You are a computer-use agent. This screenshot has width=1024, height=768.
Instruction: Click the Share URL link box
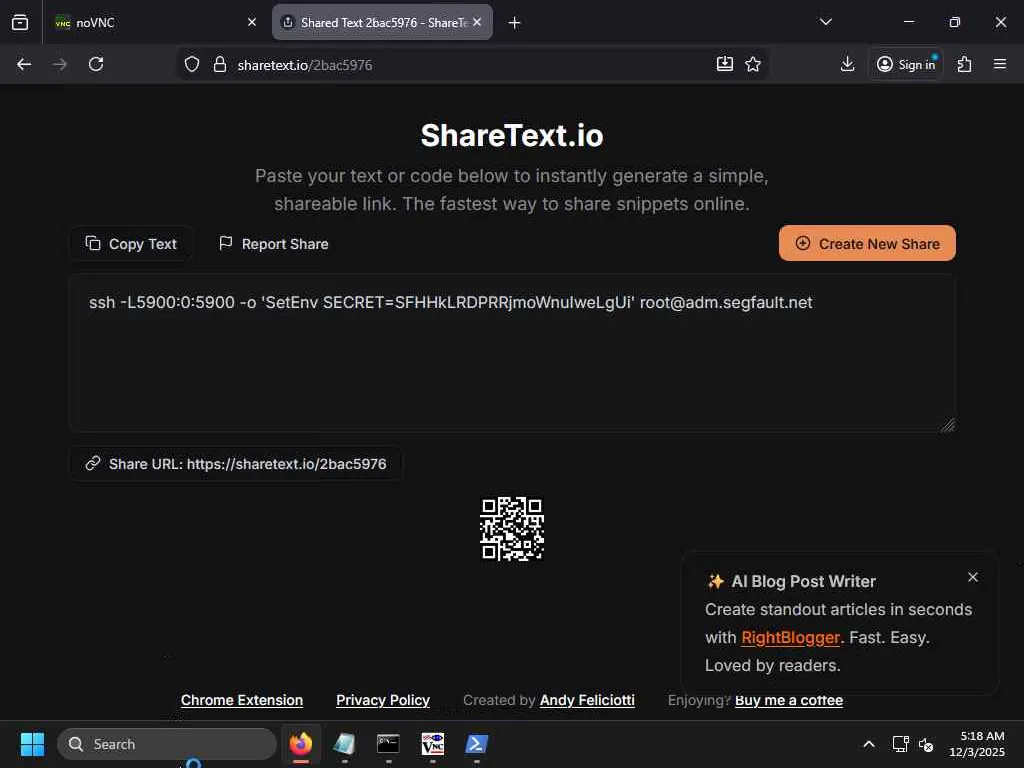click(236, 464)
